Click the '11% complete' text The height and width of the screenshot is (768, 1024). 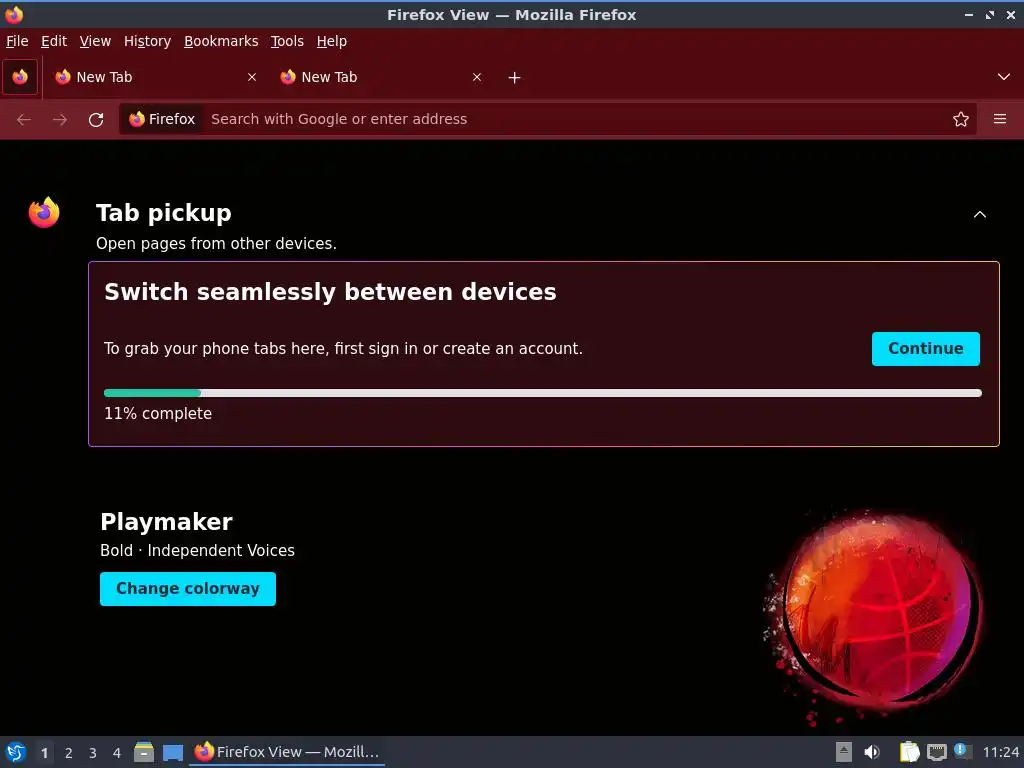click(x=158, y=414)
